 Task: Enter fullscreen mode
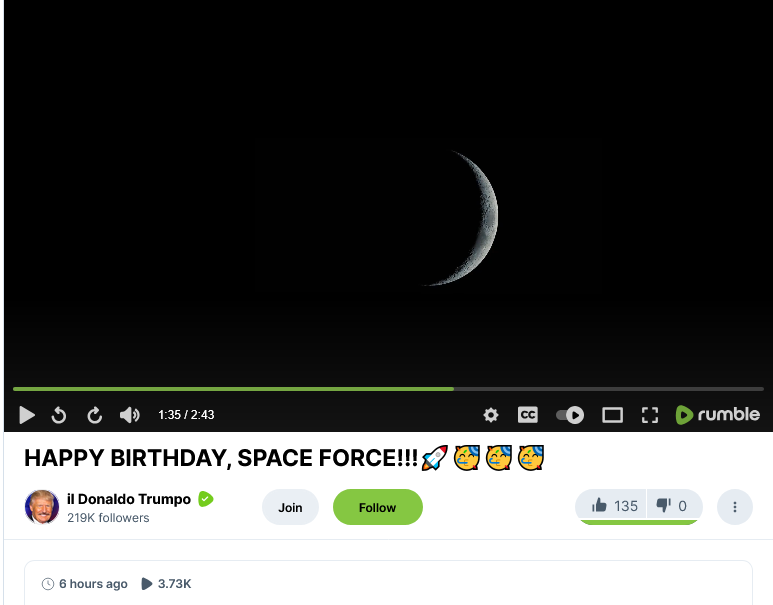click(650, 415)
